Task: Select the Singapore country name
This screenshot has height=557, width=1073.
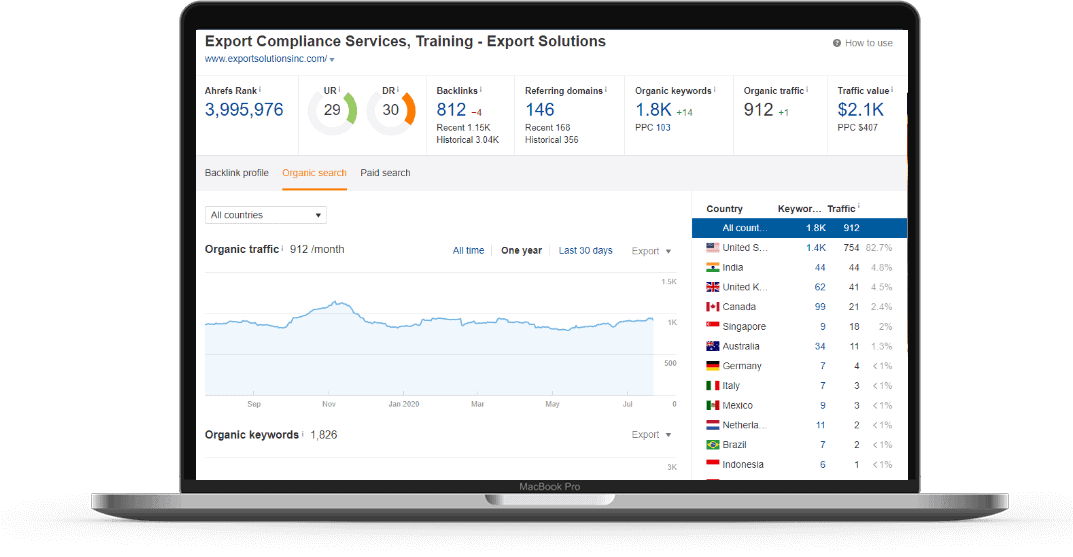Action: tap(744, 326)
